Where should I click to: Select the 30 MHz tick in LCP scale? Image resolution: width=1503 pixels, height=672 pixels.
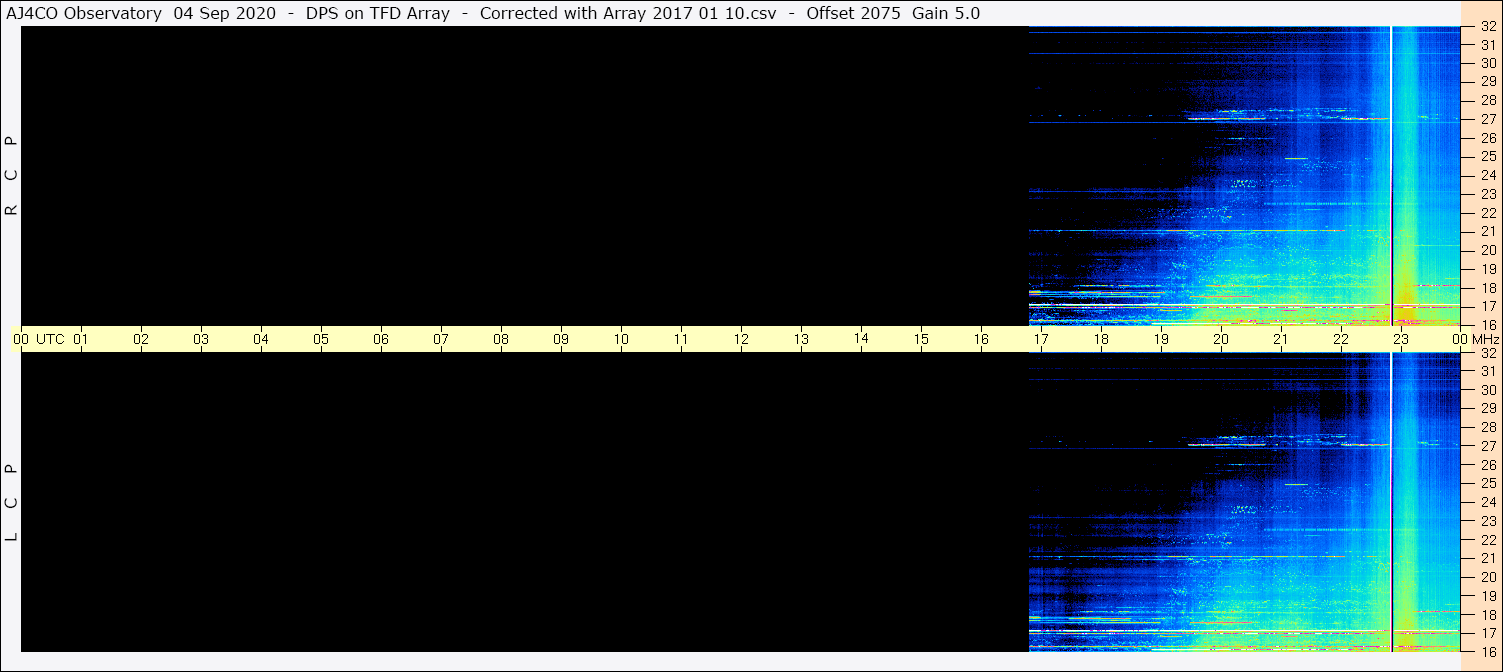[1487, 390]
